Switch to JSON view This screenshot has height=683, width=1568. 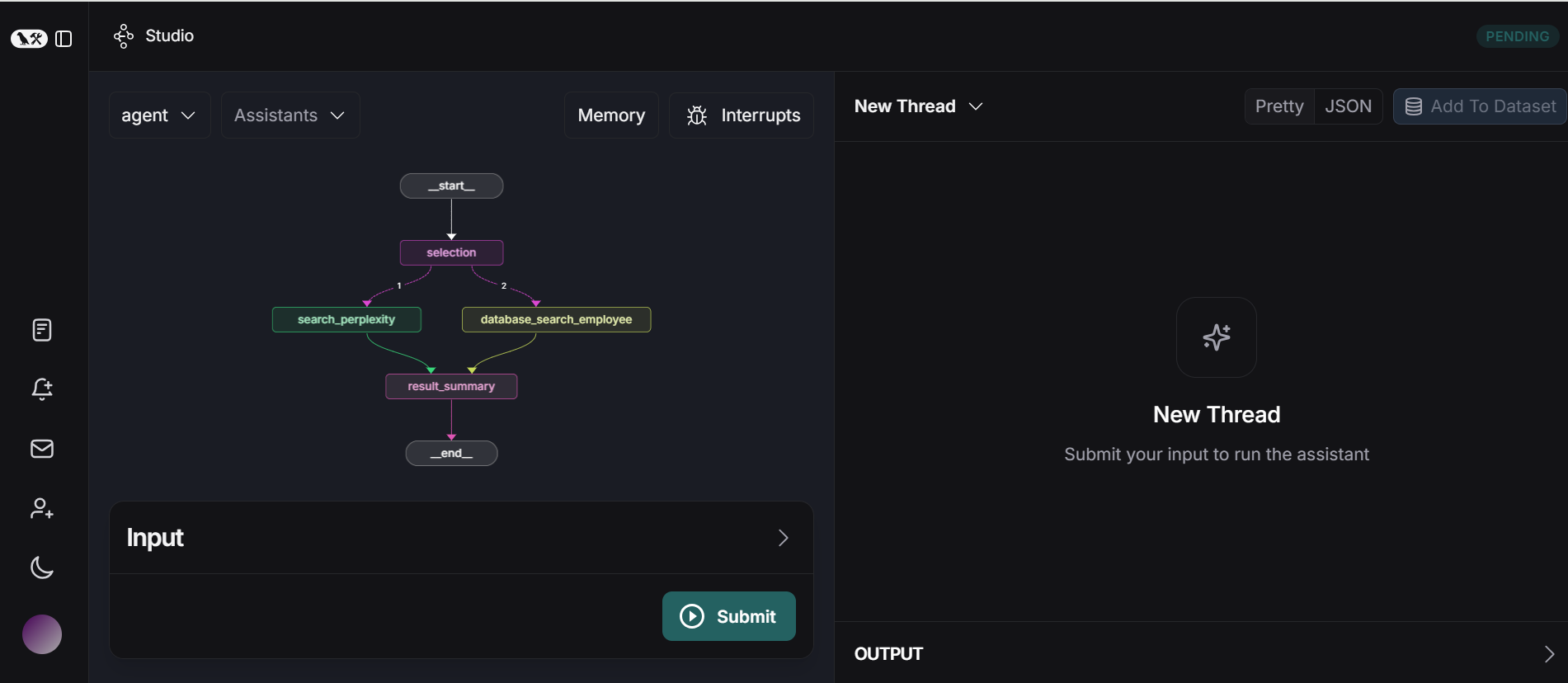[x=1348, y=106]
